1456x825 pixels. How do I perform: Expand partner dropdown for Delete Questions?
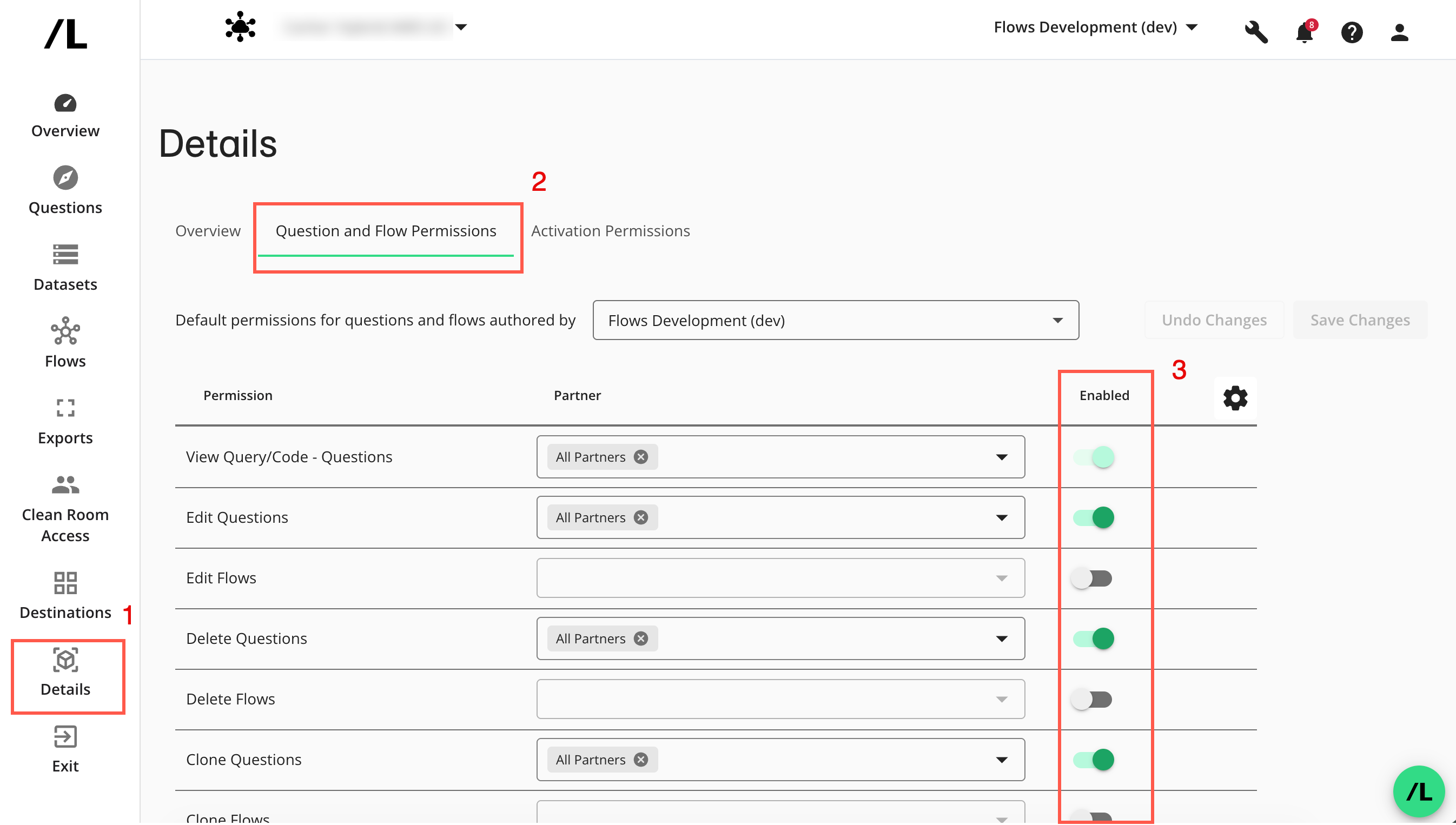point(1002,639)
